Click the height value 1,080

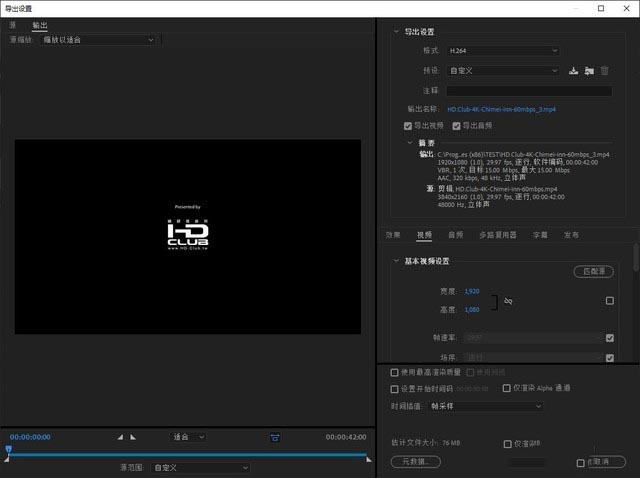point(472,310)
